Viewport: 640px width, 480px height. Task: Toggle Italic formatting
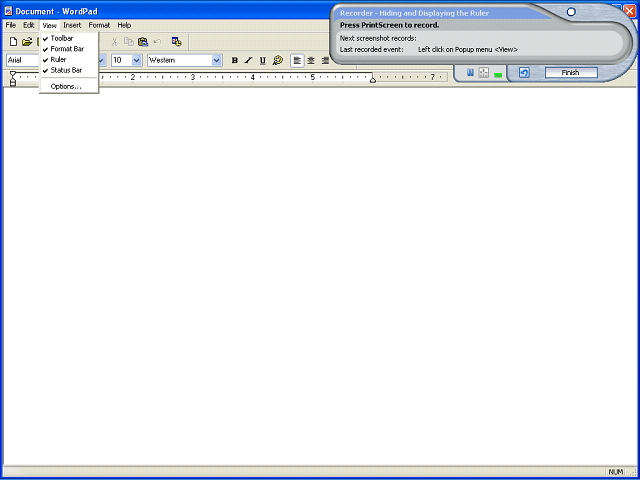pyautogui.click(x=248, y=60)
